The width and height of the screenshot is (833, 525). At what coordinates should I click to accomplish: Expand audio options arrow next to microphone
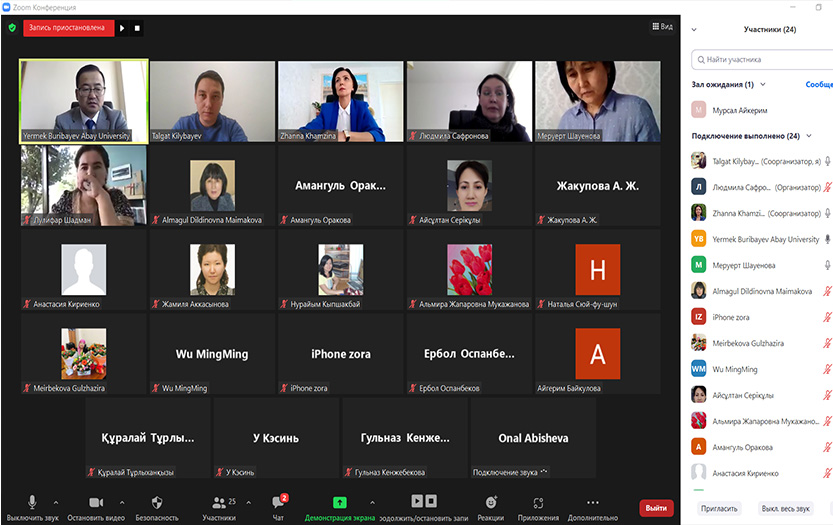pos(56,502)
